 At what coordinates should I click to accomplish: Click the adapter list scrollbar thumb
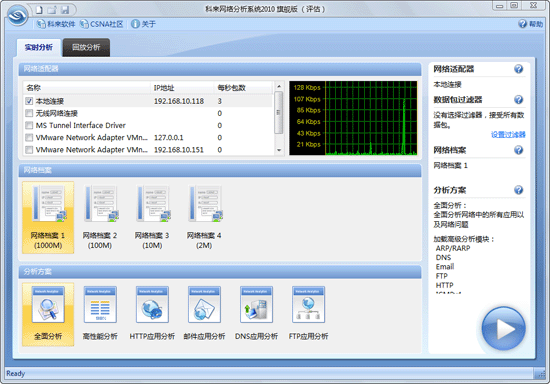tap(279, 112)
